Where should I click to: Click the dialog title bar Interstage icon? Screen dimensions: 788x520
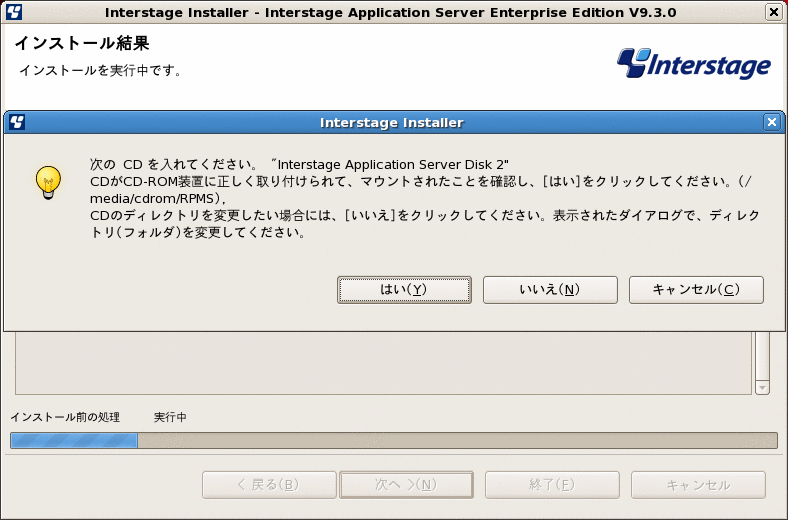pyautogui.click(x=17, y=122)
